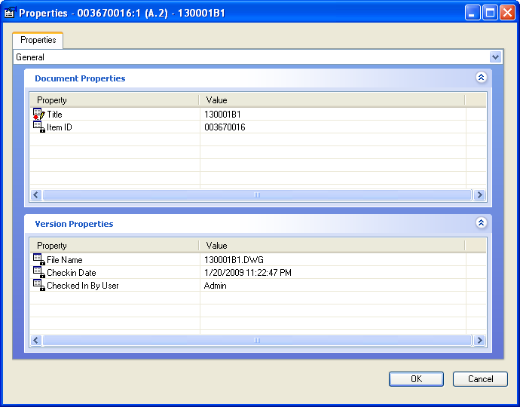Click the Cancel button
Viewport: 520px width, 407px height.
[480, 379]
